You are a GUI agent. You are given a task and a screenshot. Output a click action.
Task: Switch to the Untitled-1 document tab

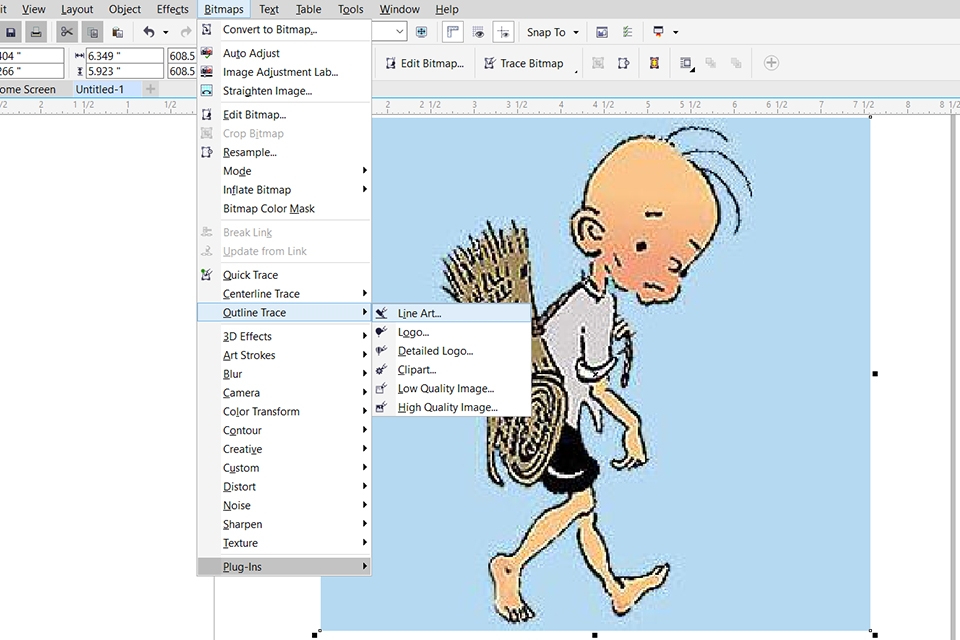(98, 89)
